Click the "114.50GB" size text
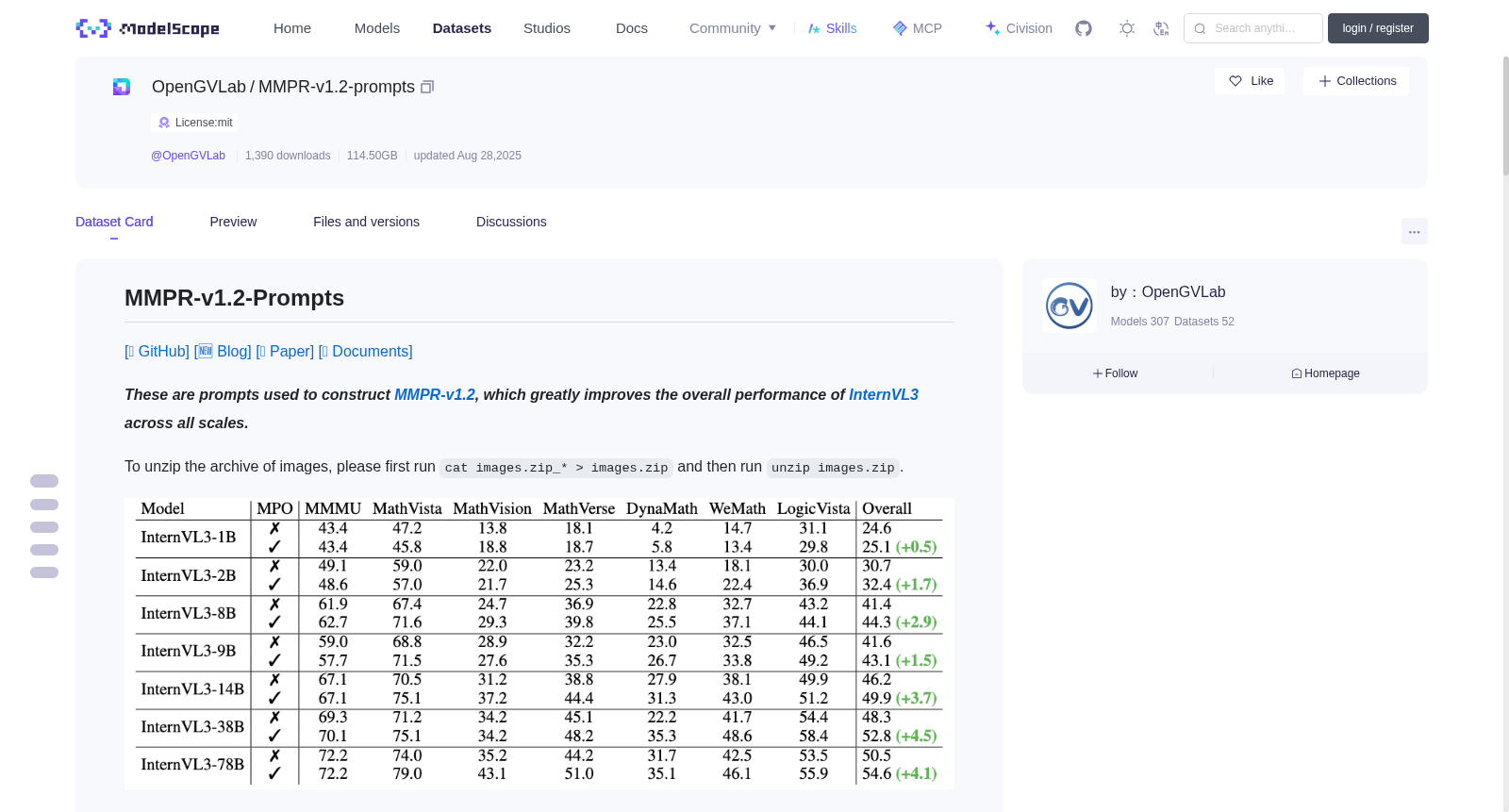 tap(373, 156)
